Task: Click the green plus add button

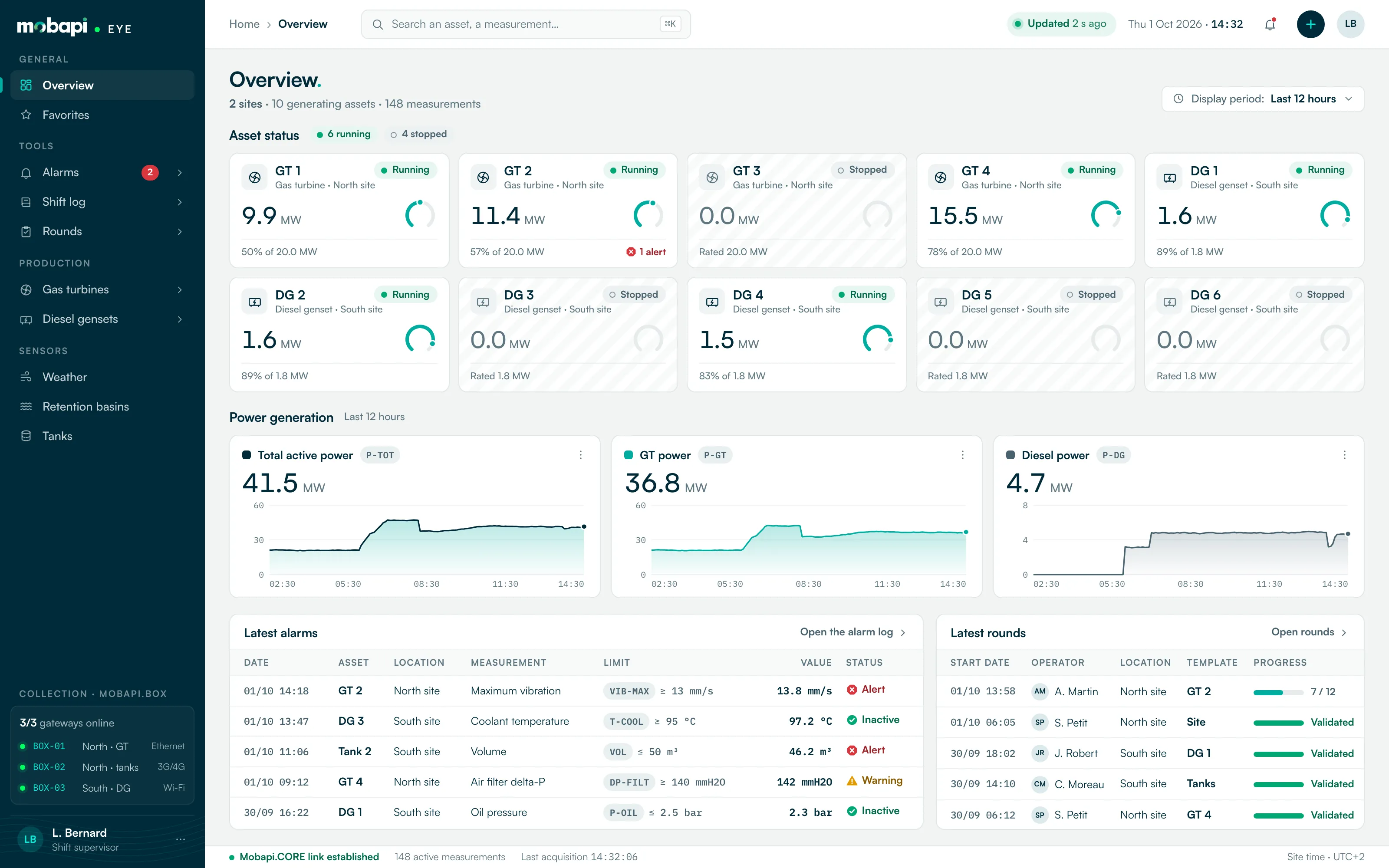Action: point(1310,24)
